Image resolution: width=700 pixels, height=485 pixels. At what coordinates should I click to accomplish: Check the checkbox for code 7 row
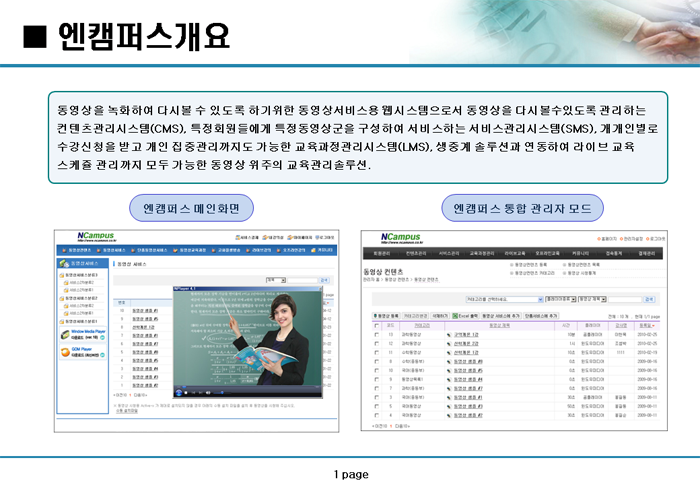[x=377, y=388]
